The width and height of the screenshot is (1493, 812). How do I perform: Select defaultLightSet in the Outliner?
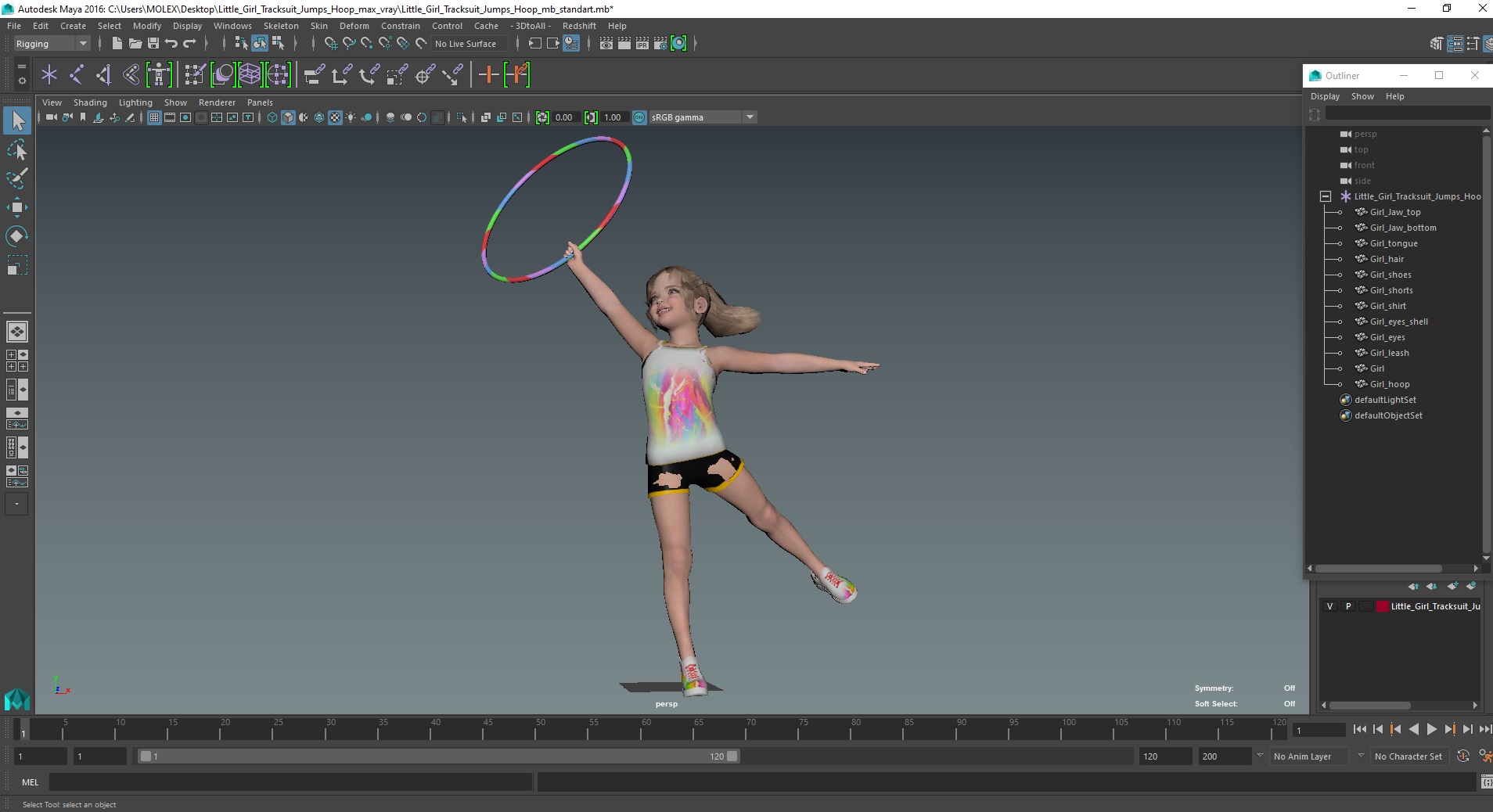coord(1385,400)
